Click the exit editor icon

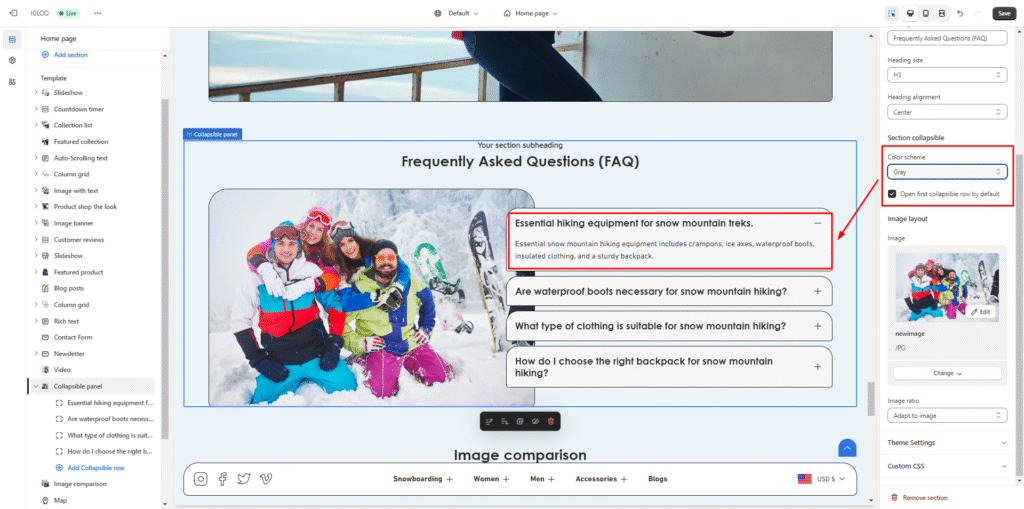(12, 13)
